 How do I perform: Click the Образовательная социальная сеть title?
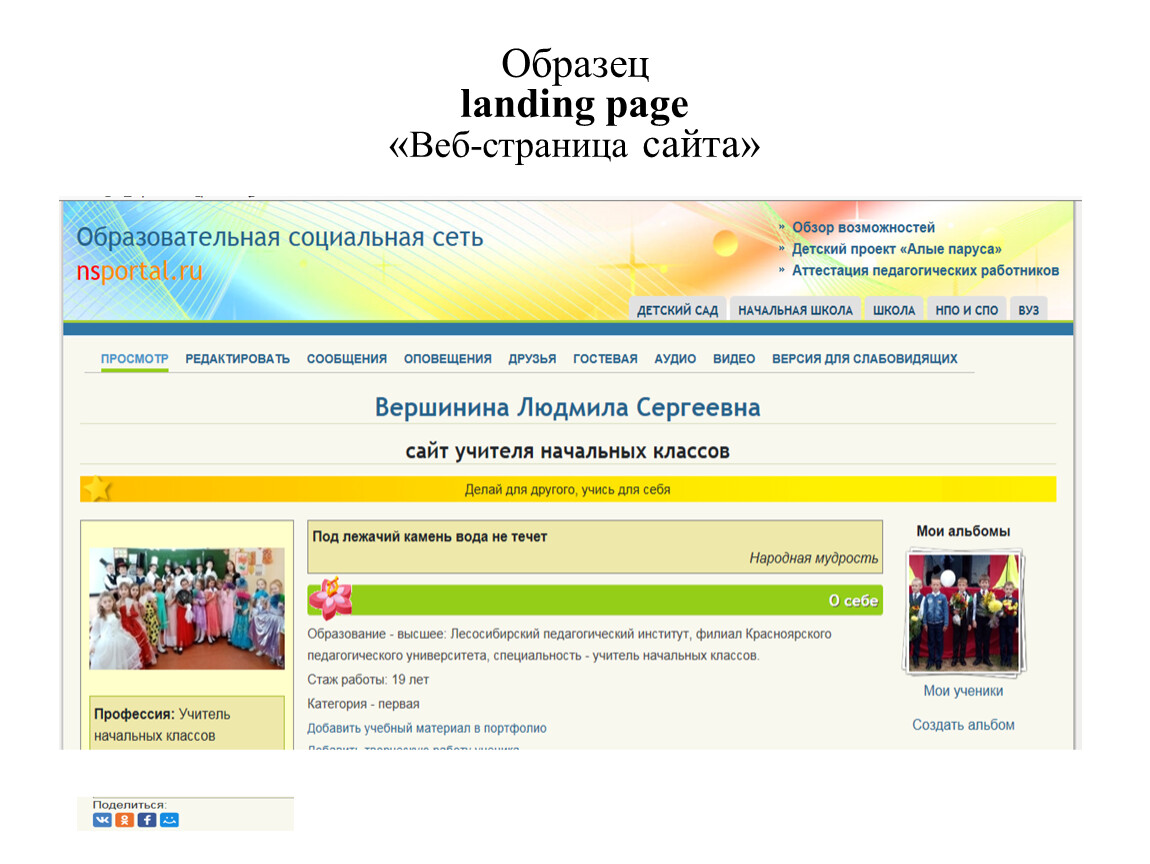tap(280, 238)
